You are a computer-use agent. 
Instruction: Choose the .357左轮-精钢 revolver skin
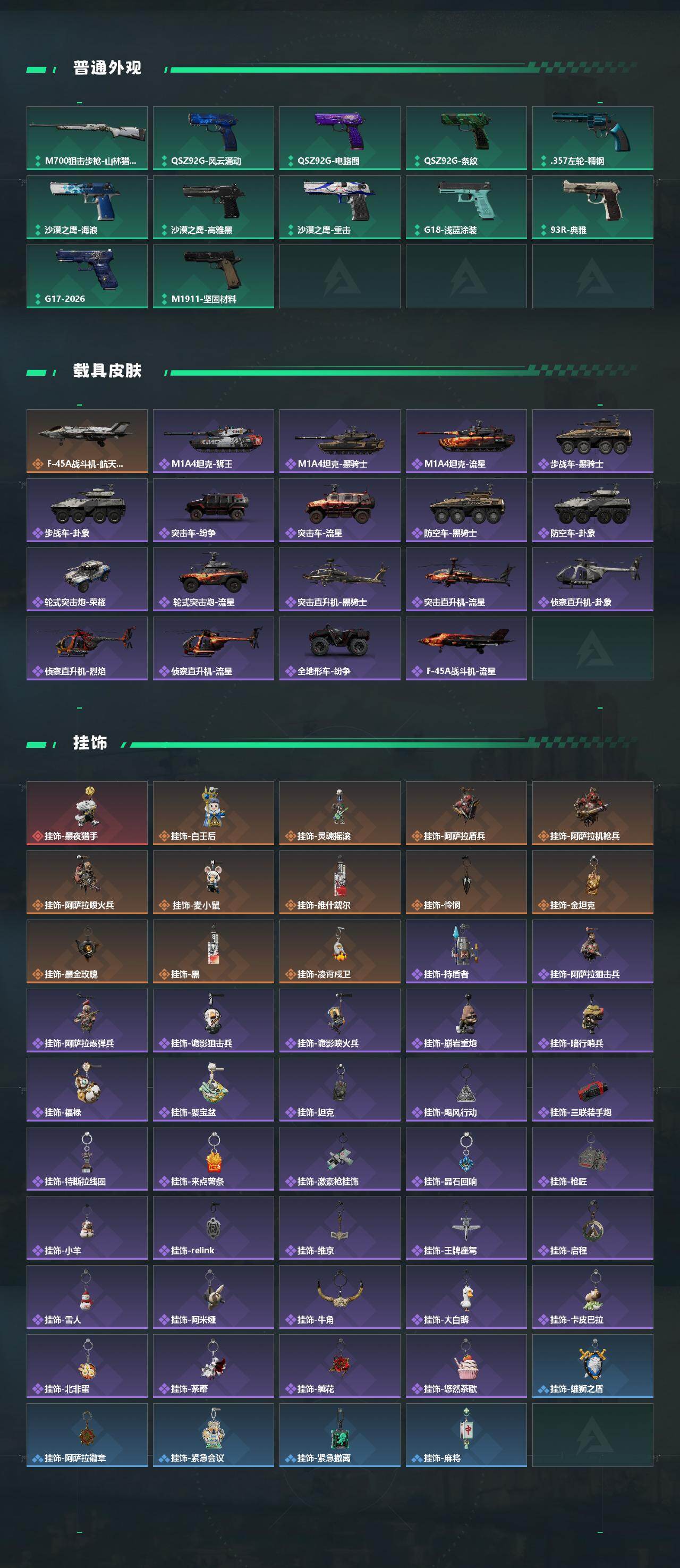(x=593, y=138)
